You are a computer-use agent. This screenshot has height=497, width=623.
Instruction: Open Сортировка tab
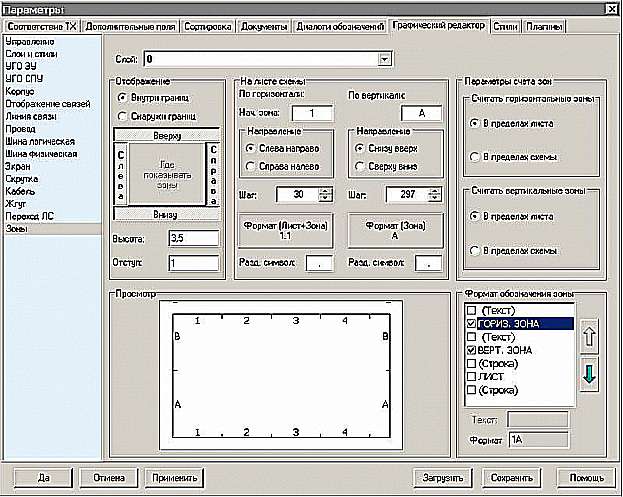click(x=208, y=27)
